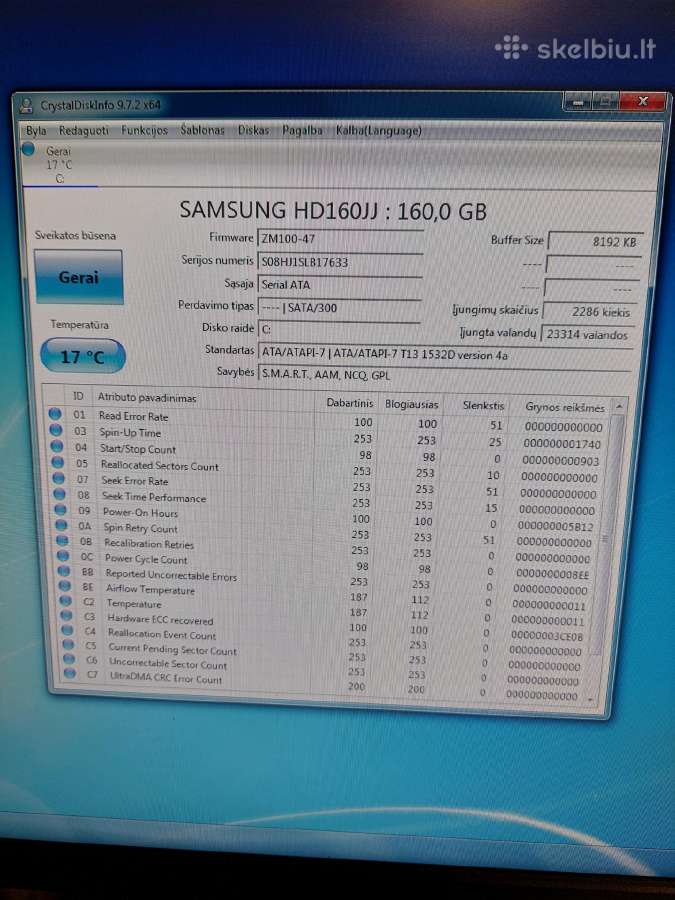The image size is (675, 900).
Task: Click the ID column header
Action: tap(78, 396)
